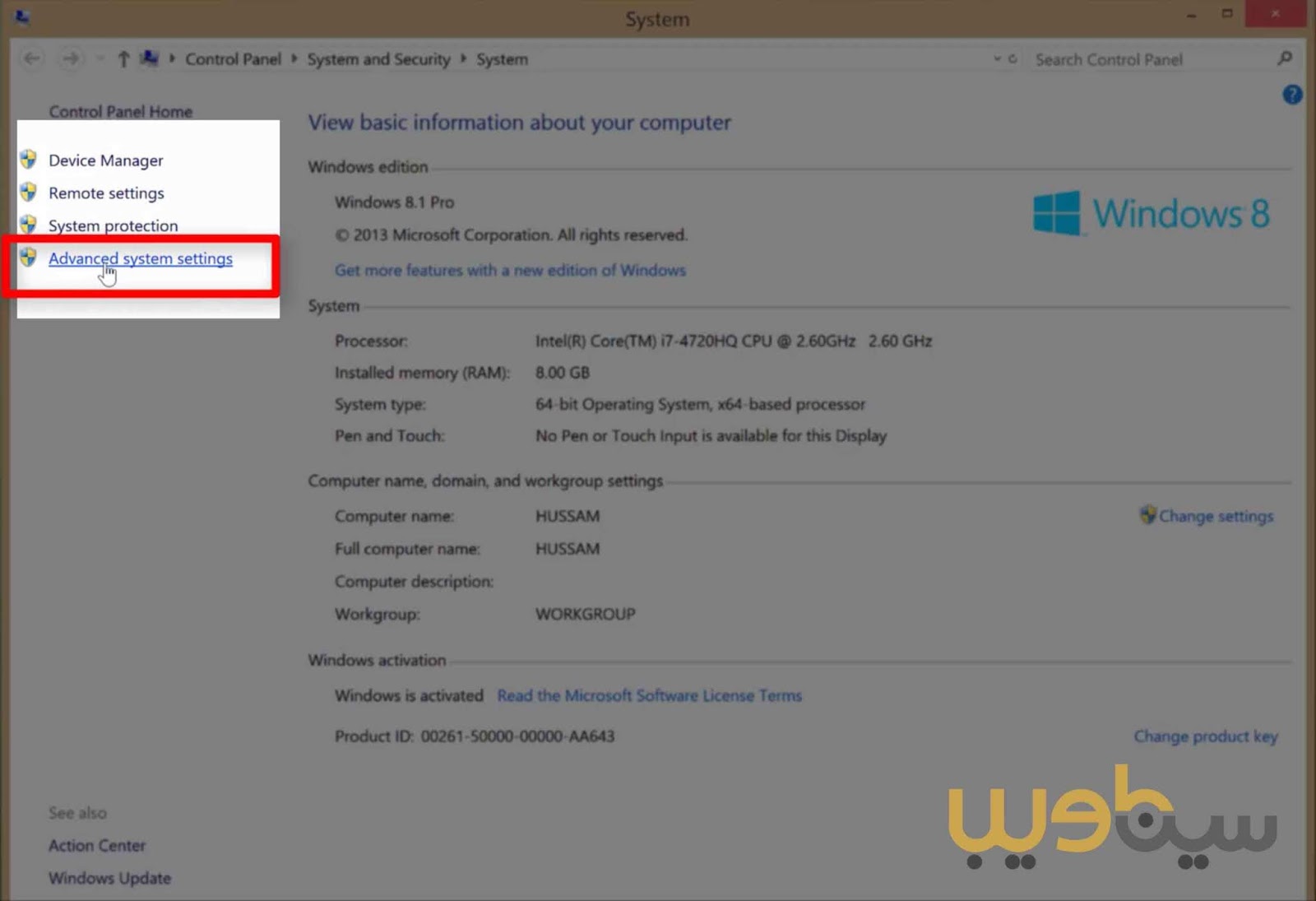The height and width of the screenshot is (901, 1316).
Task: Open Windows Update under See also
Action: [109, 878]
